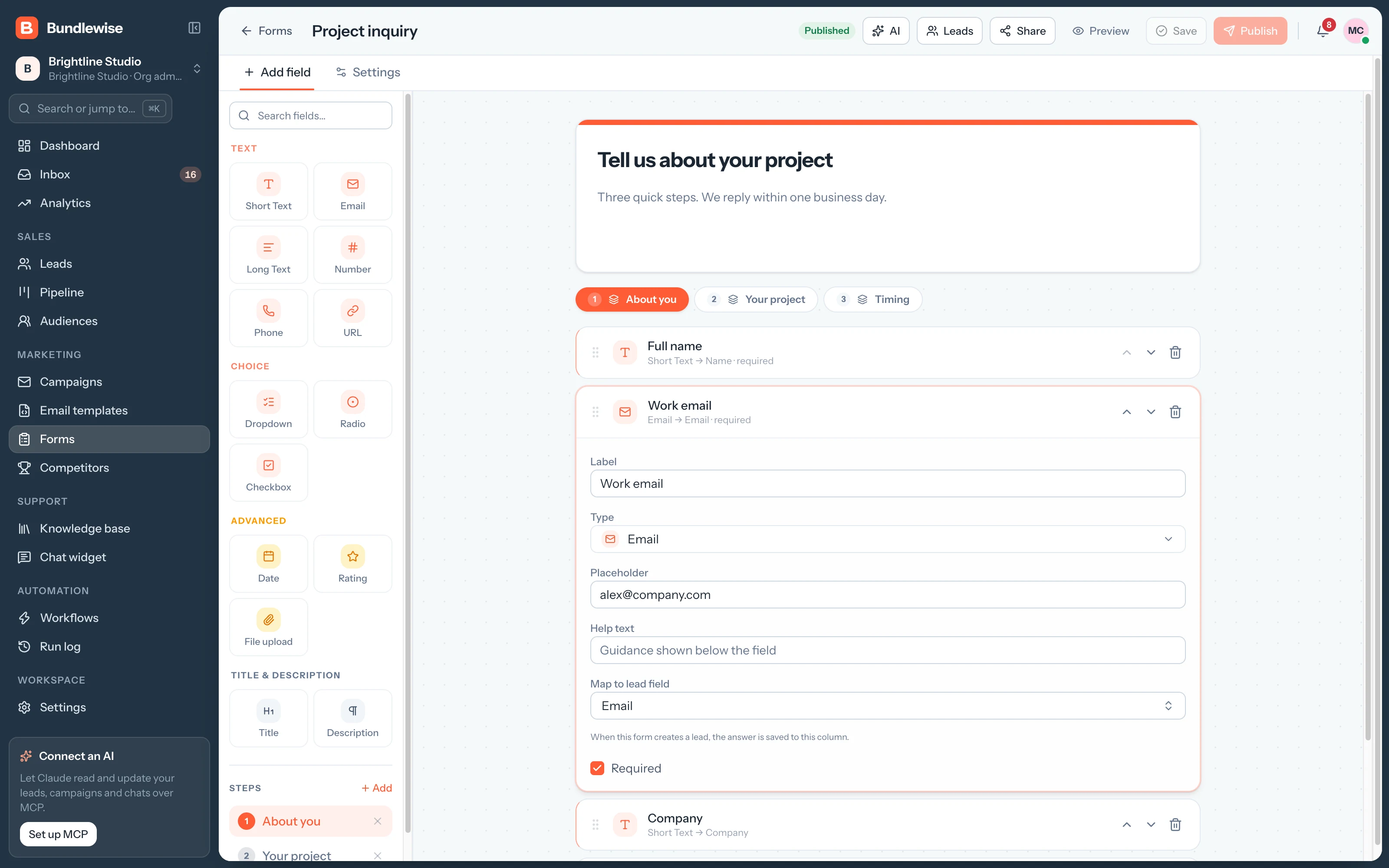Add a Number field
The height and width of the screenshot is (868, 1389).
click(x=352, y=255)
